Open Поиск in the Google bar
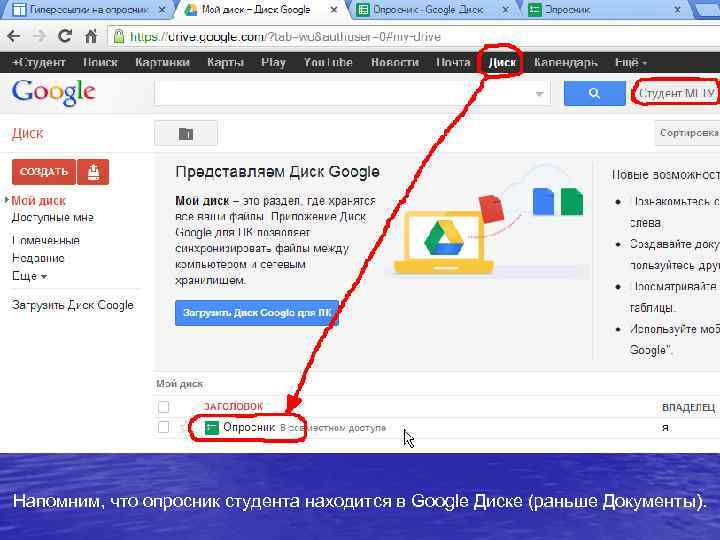The height and width of the screenshot is (540, 720). 100,62
